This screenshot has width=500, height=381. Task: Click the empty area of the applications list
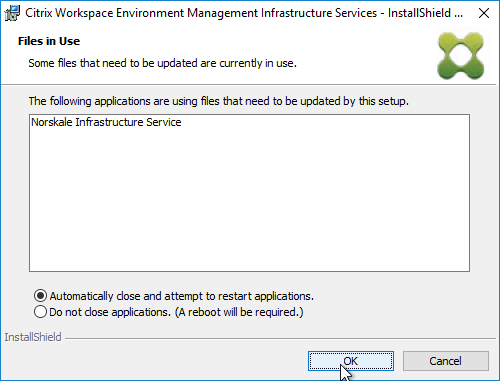pos(249,200)
